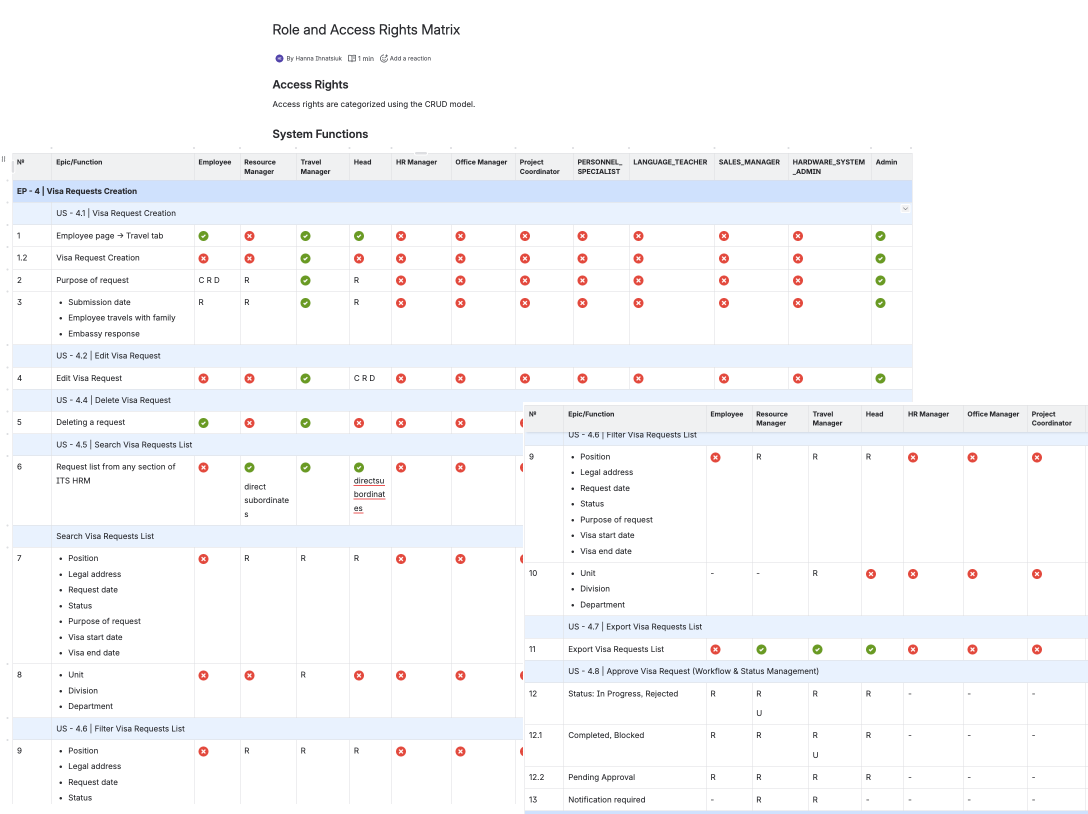Screen dimensions: 1088x814
Task: Collapse the US - 4.1 Visa Request Creation section
Action: (x=905, y=209)
